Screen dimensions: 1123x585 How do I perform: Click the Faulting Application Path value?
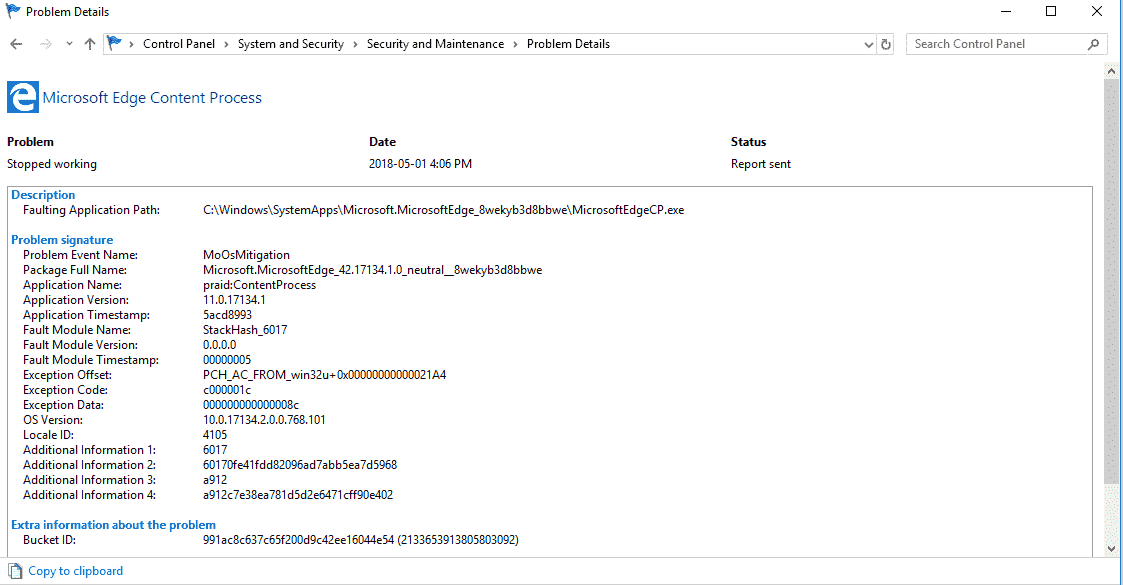(x=443, y=210)
